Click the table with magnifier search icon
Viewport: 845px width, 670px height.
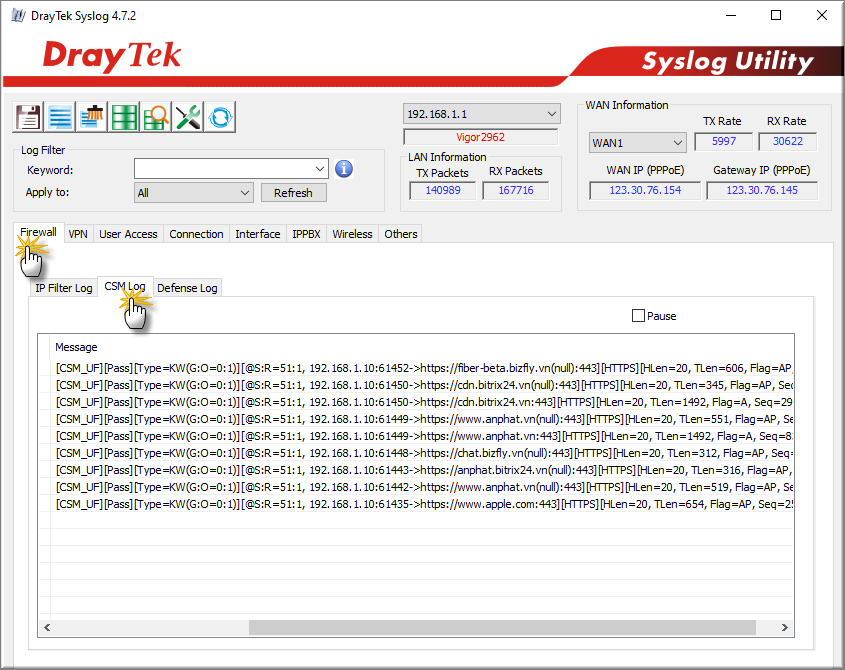point(156,117)
